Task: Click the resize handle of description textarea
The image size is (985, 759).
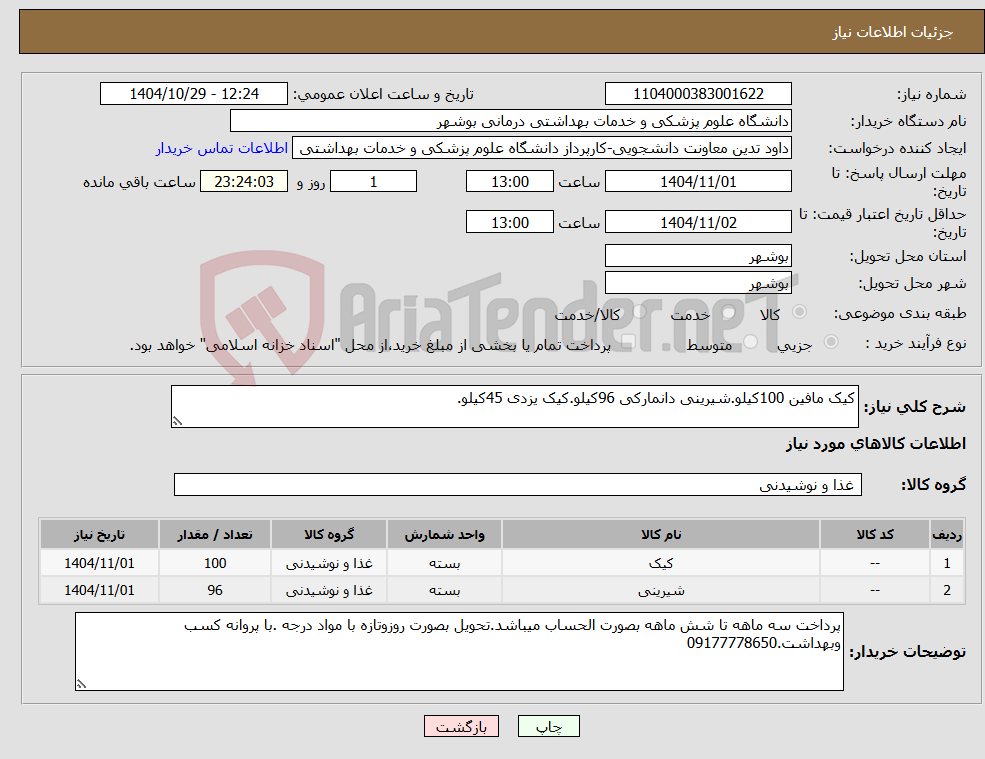Action: coord(177,422)
